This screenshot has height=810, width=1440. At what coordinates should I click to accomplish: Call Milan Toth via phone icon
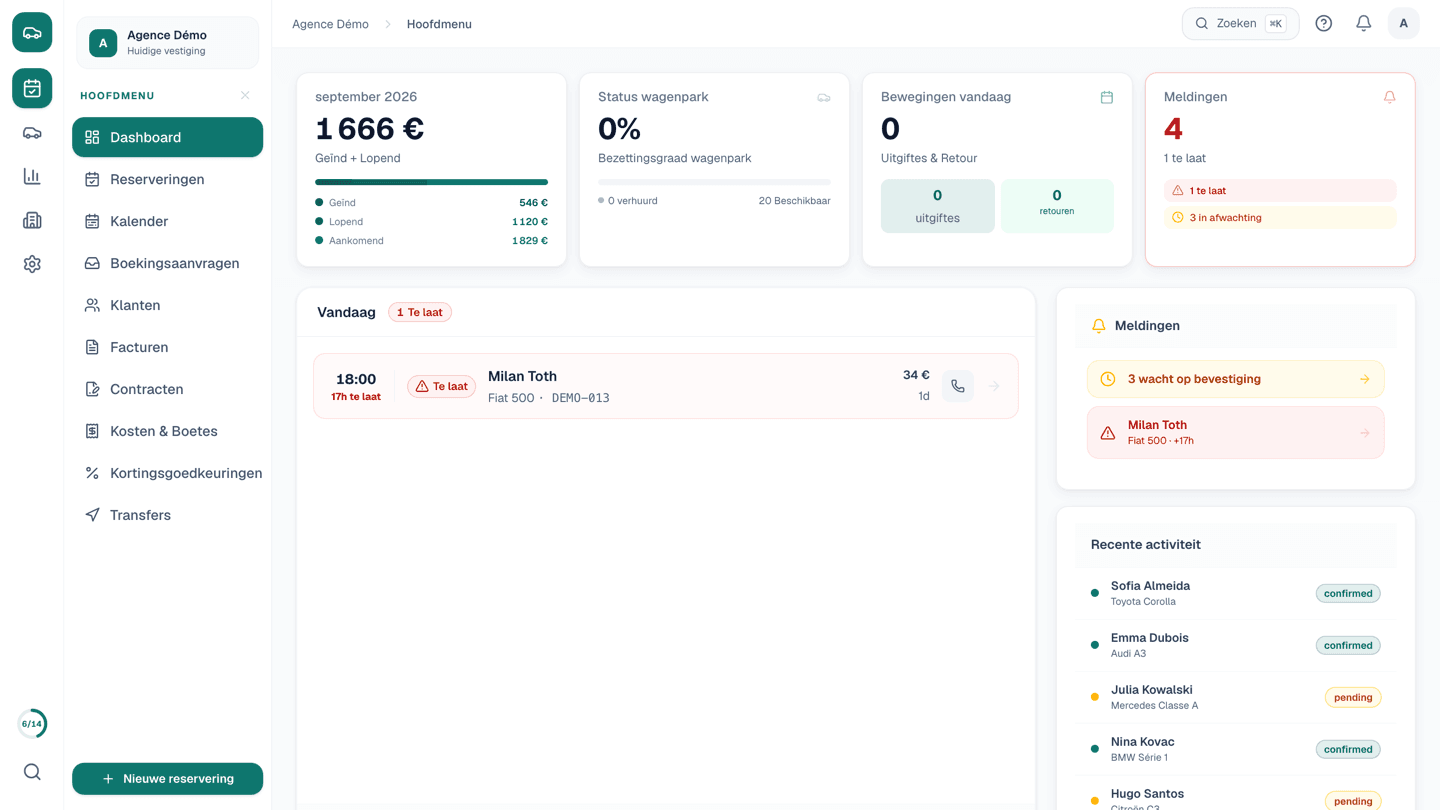pos(958,386)
